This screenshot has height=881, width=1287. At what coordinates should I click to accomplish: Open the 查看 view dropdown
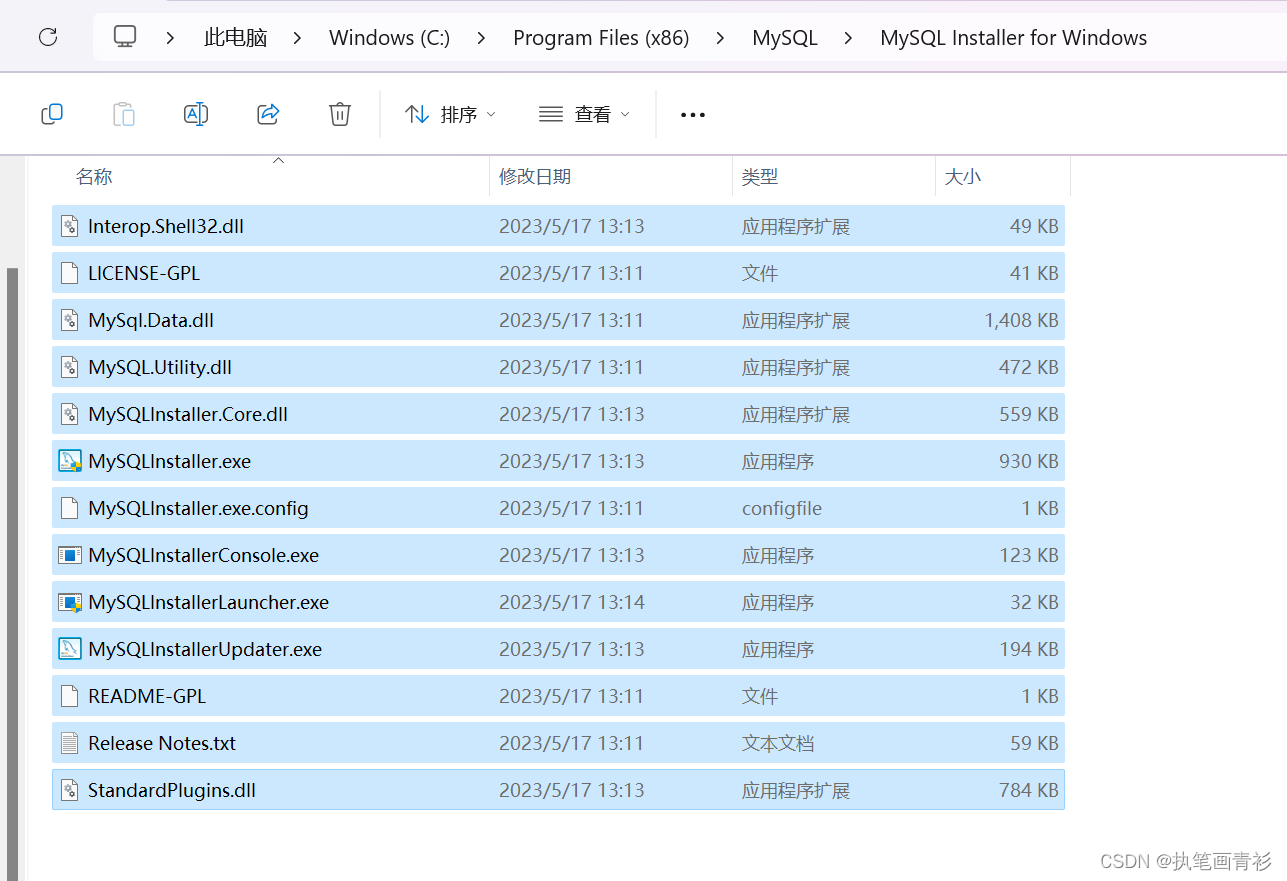(584, 114)
